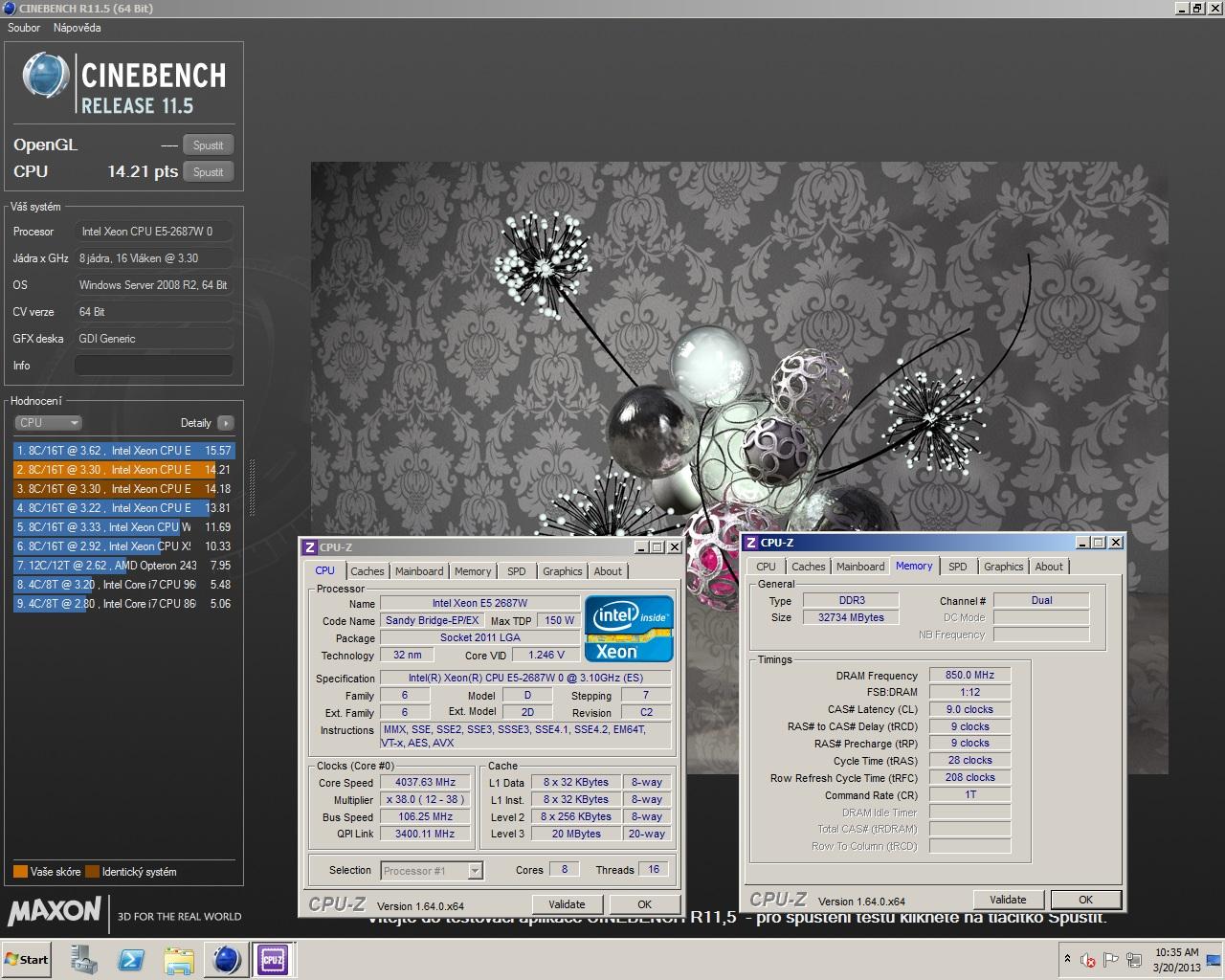Open Graphics tab in left CPU-Z window

point(563,571)
